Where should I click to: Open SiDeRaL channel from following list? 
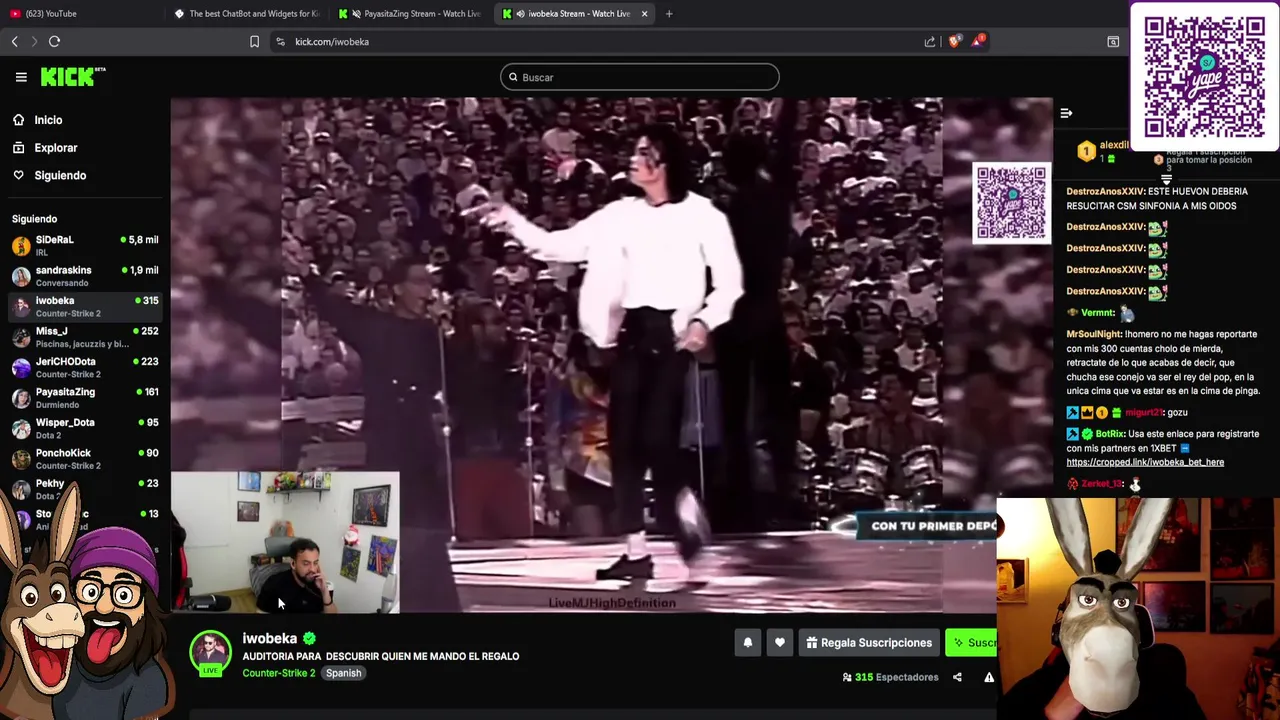[84, 245]
